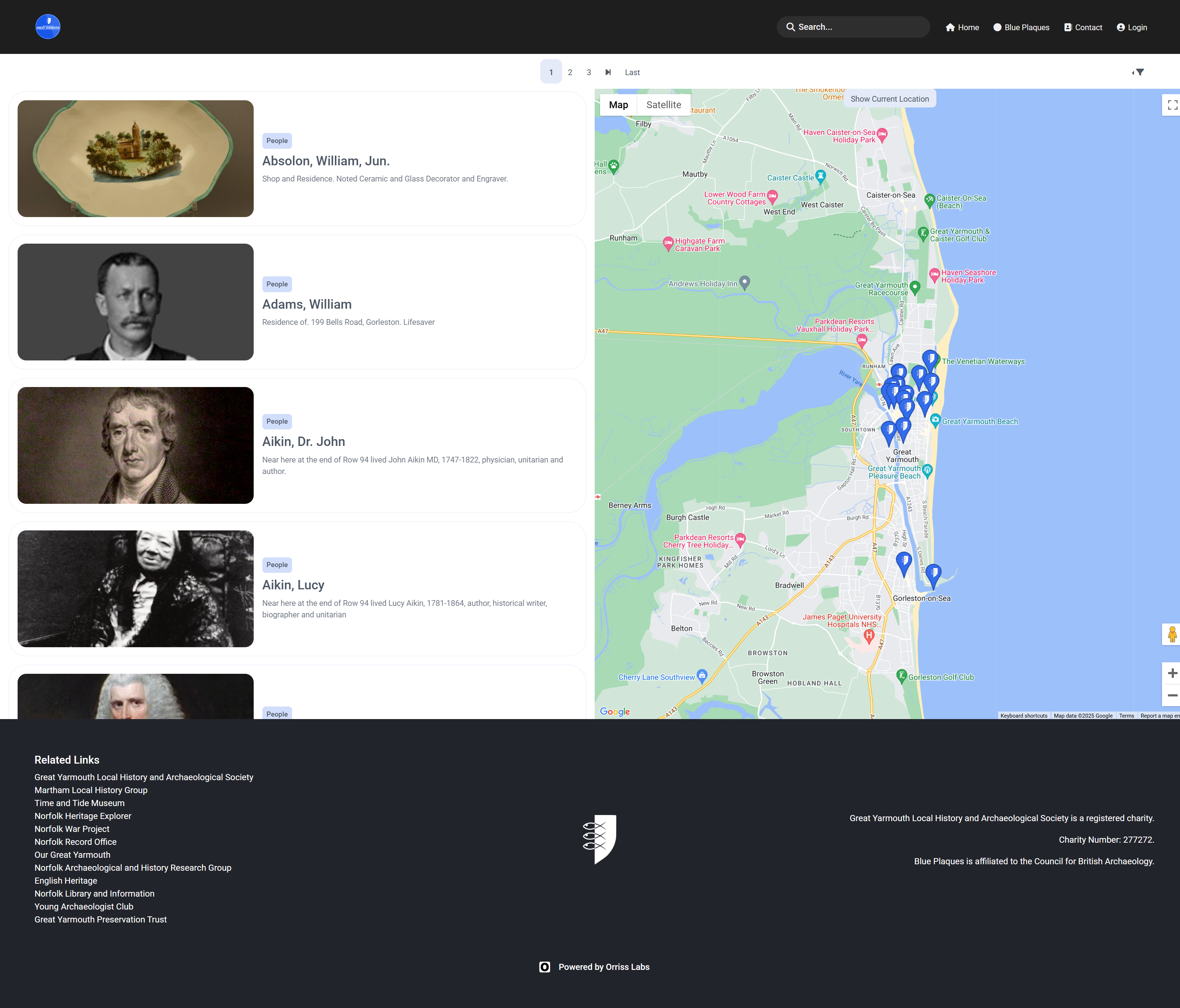Open Adams, William portrait thumbnail

point(135,302)
